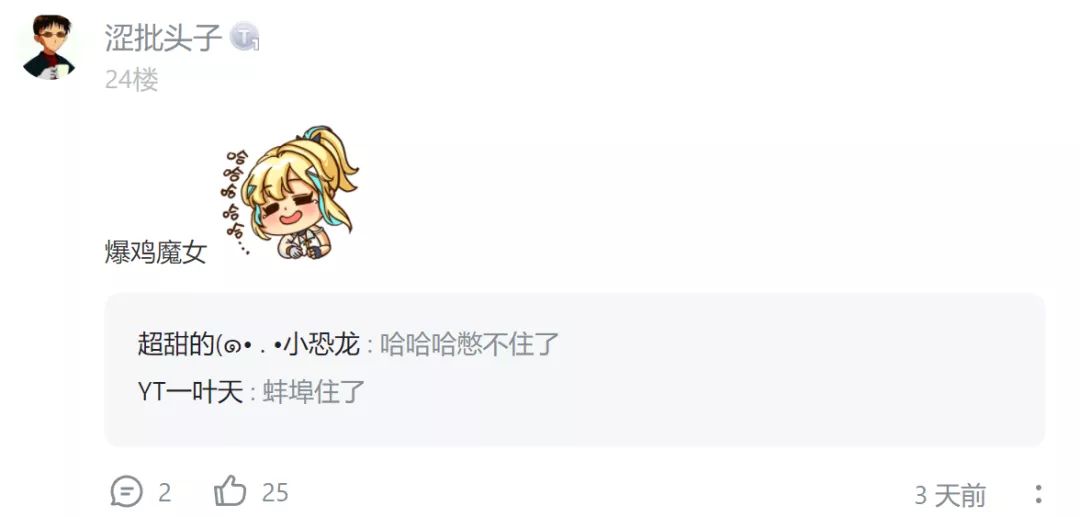Open the YT一叶天 user profile
The width and height of the screenshot is (1080, 517).
click(190, 392)
